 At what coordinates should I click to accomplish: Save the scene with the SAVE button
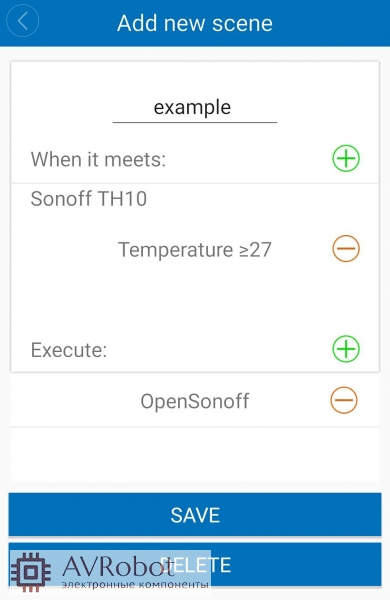point(195,514)
